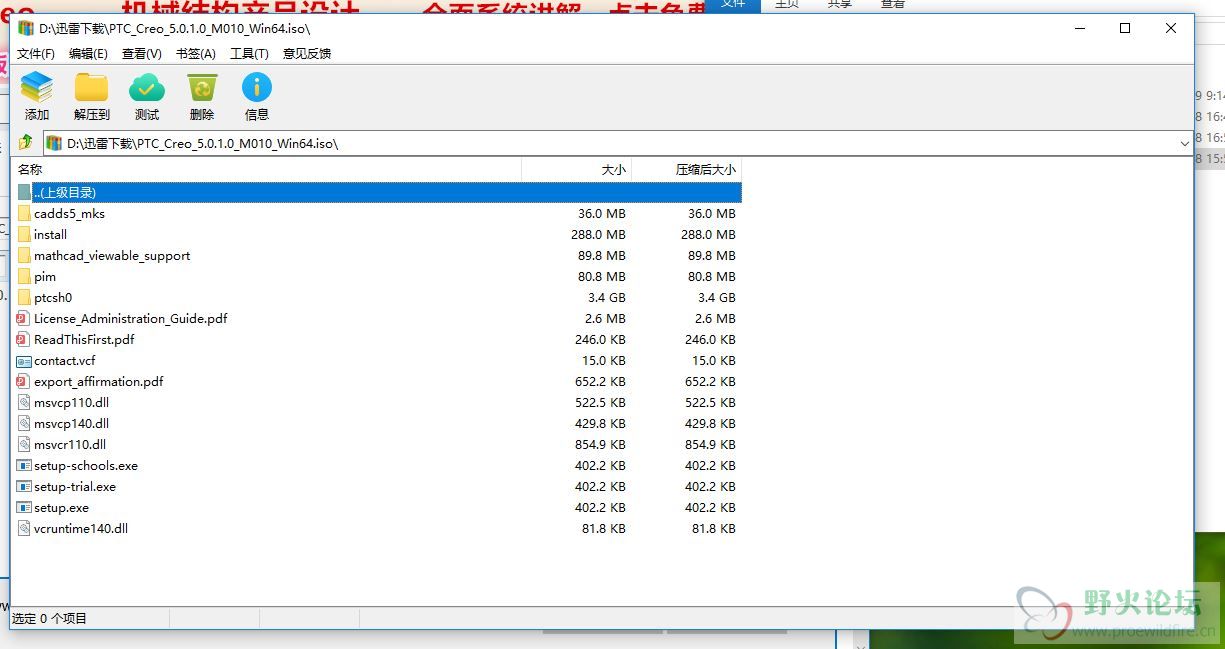
Task: Click the msvcp110.dll file icon
Action: 24,402
